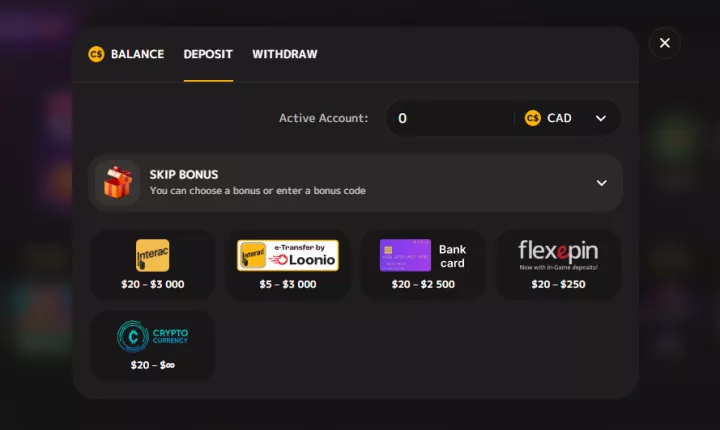
Task: Click the C$ coin next to CAD
Action: 533,118
